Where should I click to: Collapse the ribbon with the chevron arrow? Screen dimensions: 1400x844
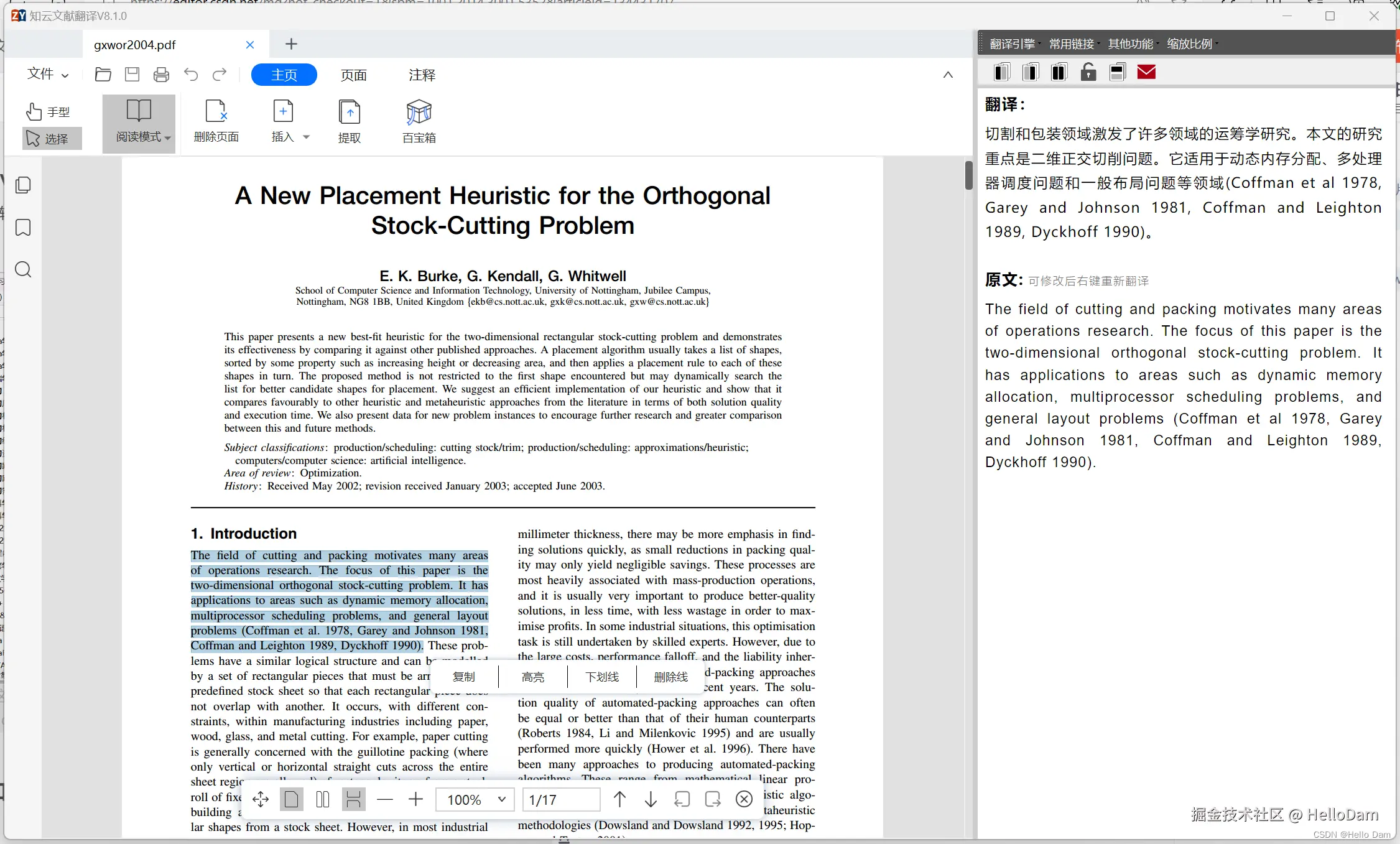point(947,75)
